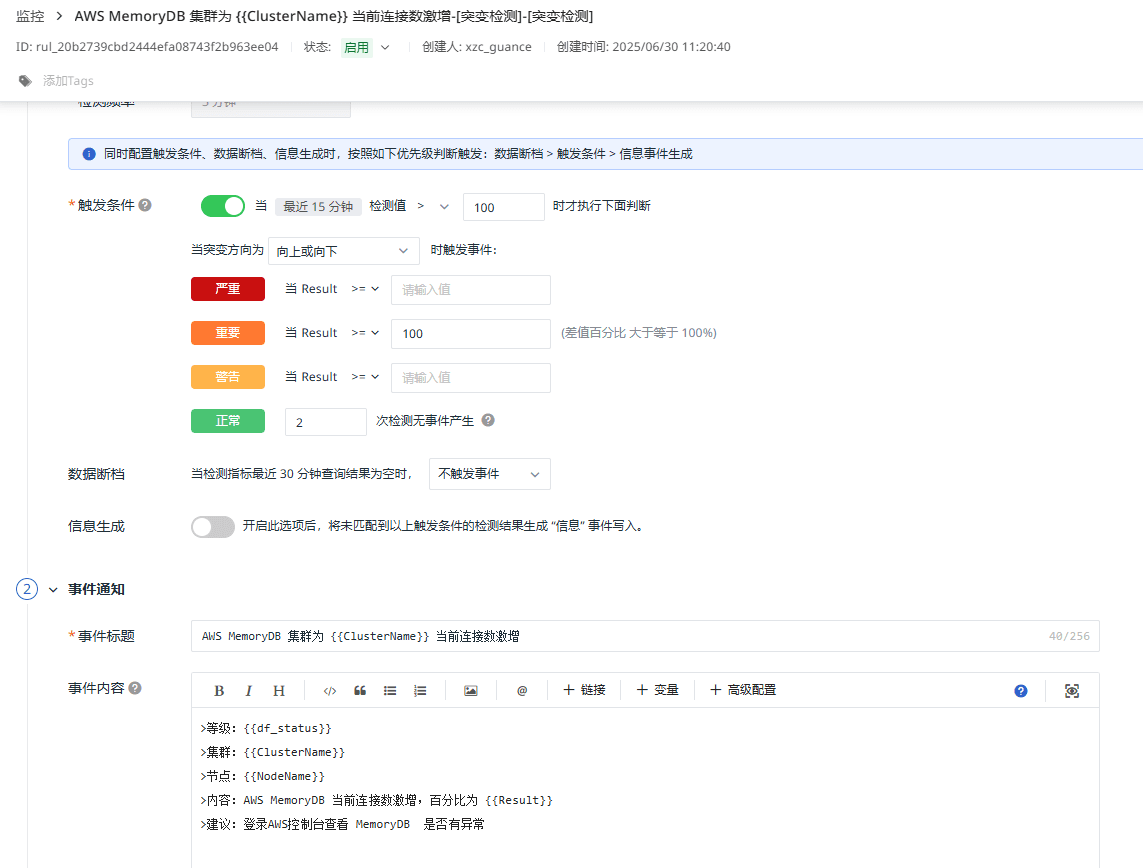Insert an unordered bullet list
Image resolution: width=1143 pixels, height=868 pixels.
(x=390, y=691)
